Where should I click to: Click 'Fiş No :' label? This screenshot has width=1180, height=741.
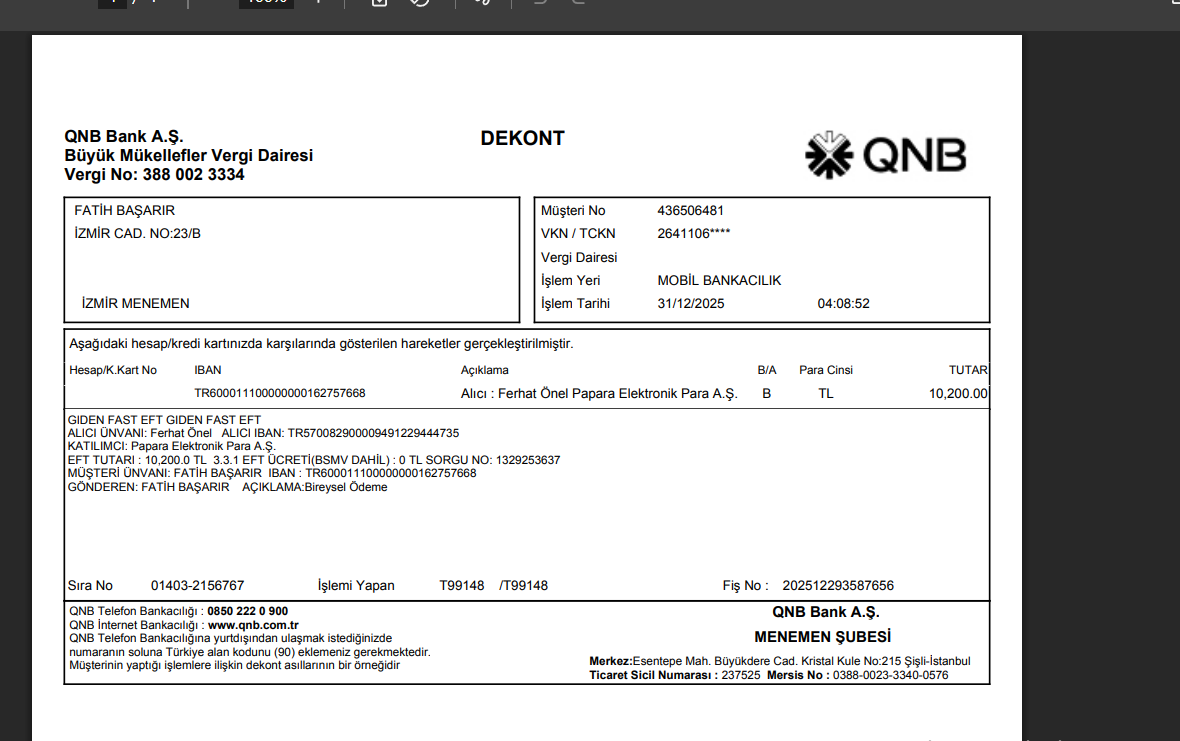point(745,585)
